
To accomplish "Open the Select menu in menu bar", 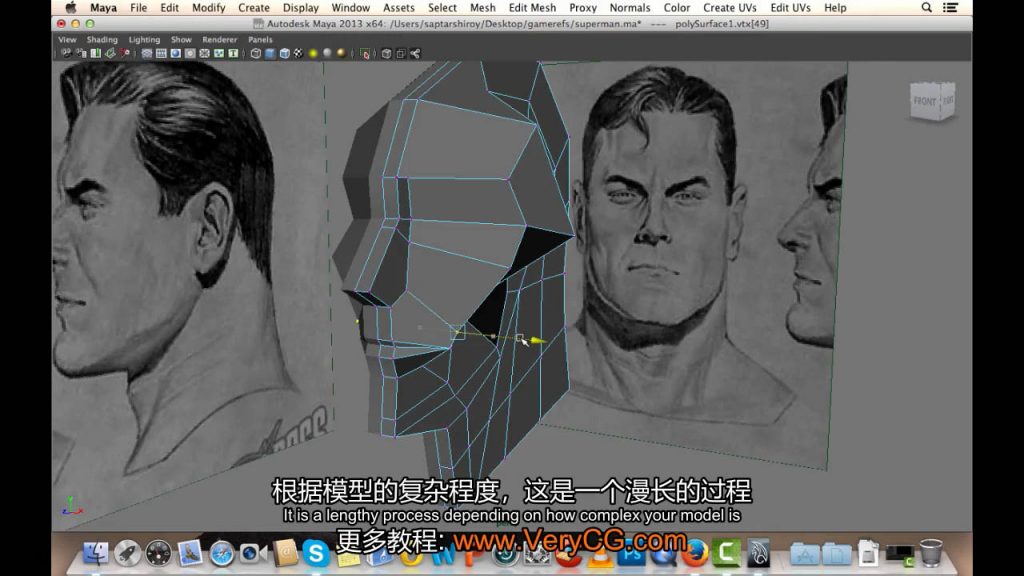I will tap(442, 8).
